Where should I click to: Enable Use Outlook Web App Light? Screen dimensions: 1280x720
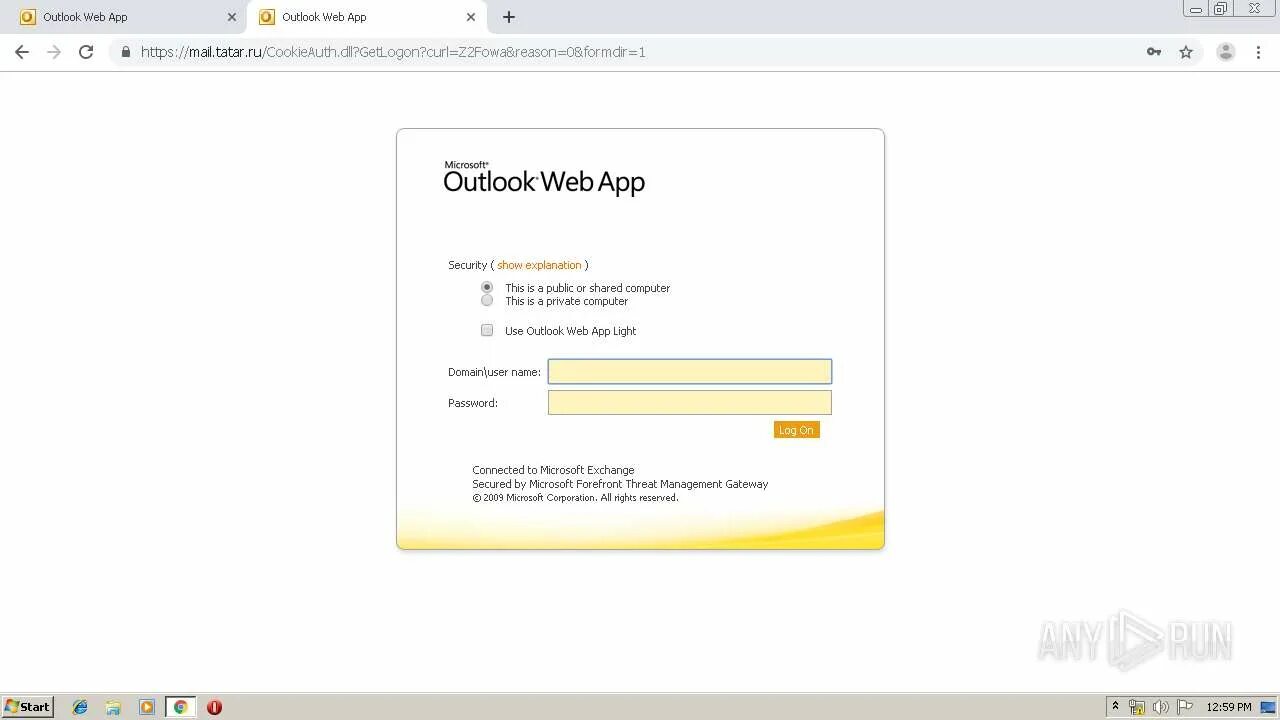(x=487, y=330)
